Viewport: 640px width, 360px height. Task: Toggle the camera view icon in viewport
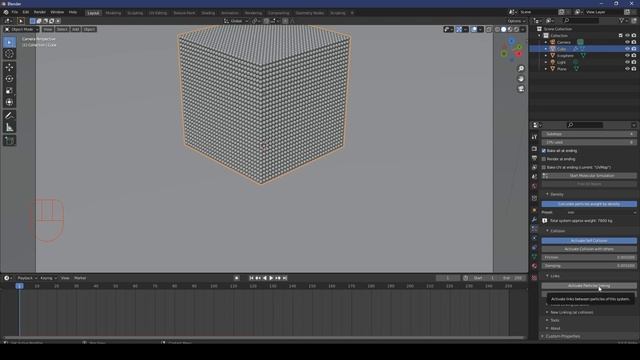tap(521, 89)
